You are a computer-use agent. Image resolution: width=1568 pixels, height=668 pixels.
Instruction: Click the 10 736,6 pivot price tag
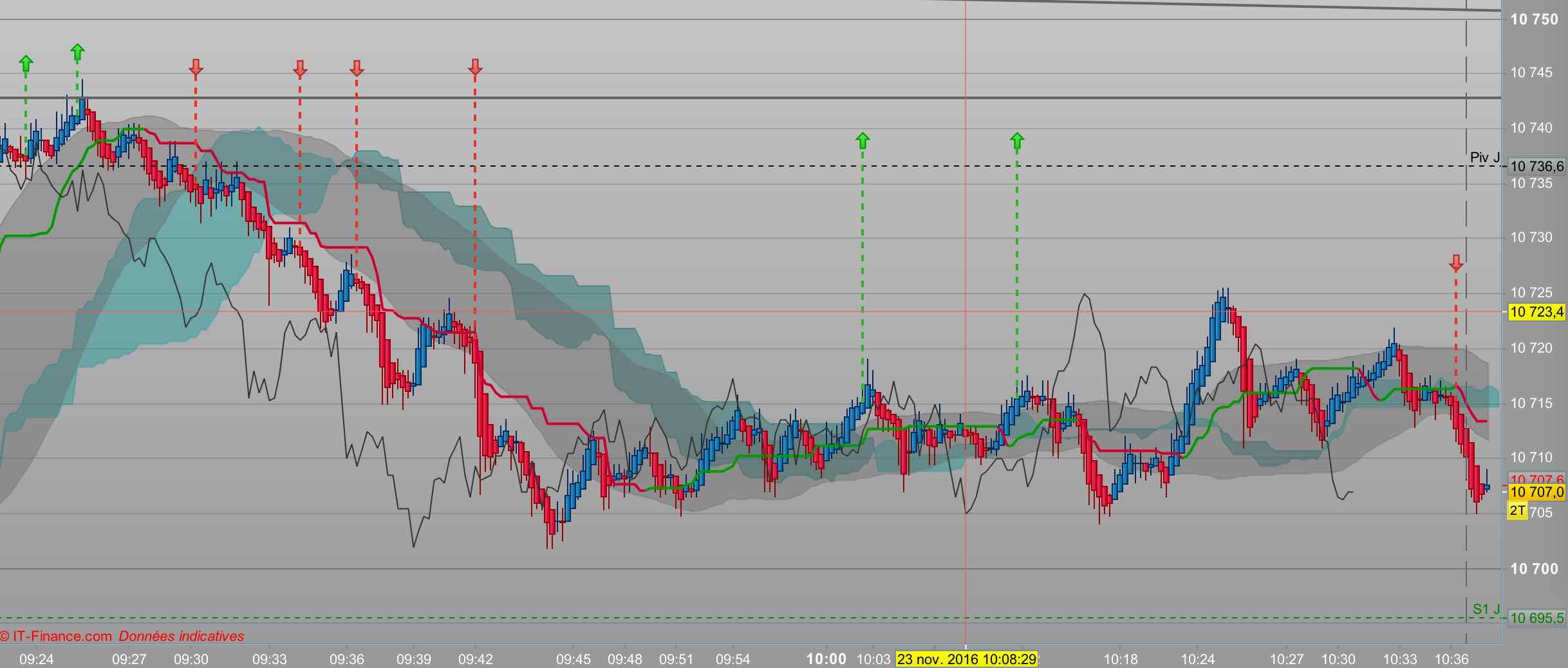pyautogui.click(x=1536, y=167)
